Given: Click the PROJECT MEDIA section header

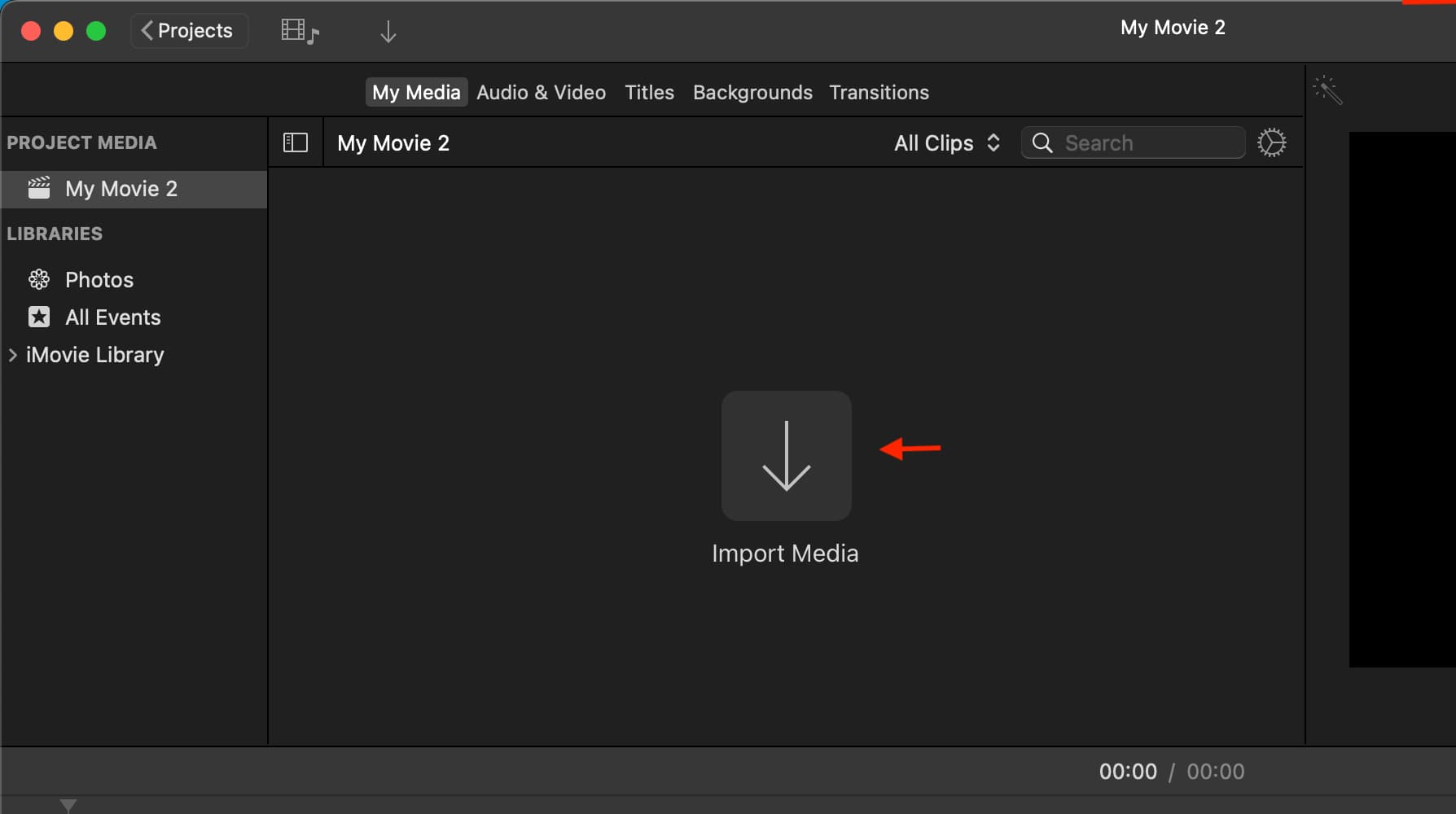Looking at the screenshot, I should 81,142.
